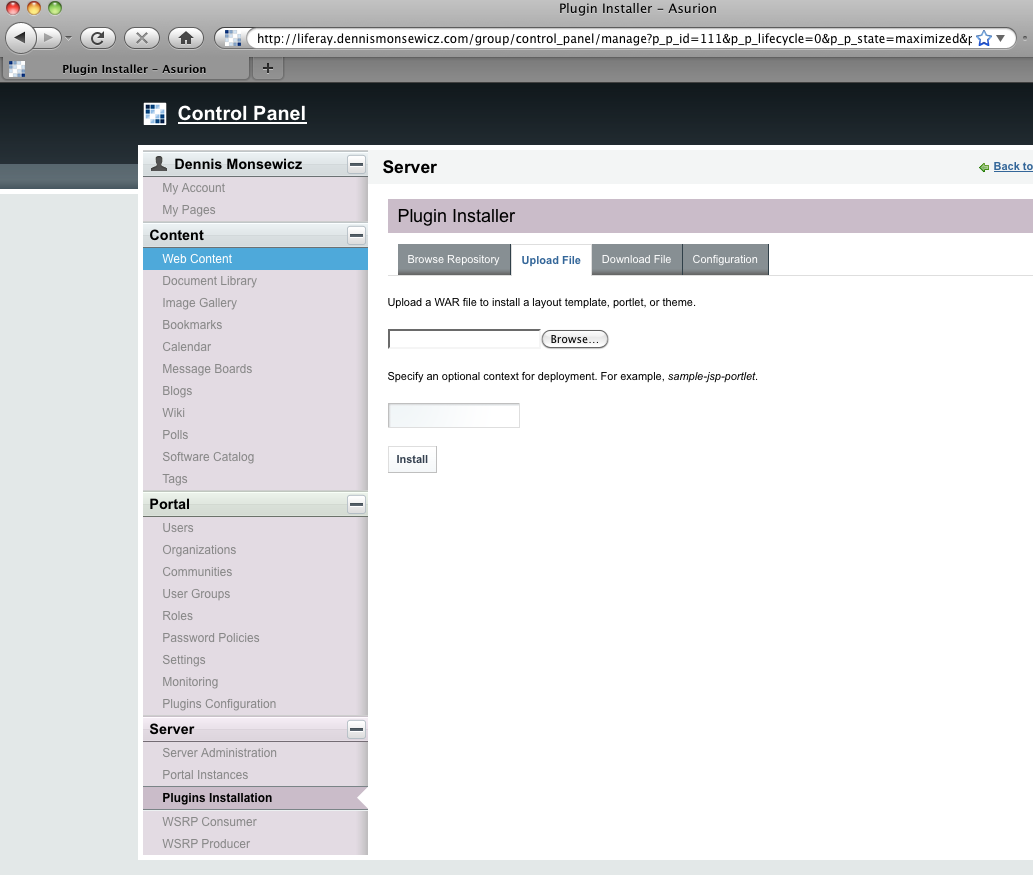The height and width of the screenshot is (875, 1033).
Task: Open a new browser tab with plus
Action: tap(267, 68)
